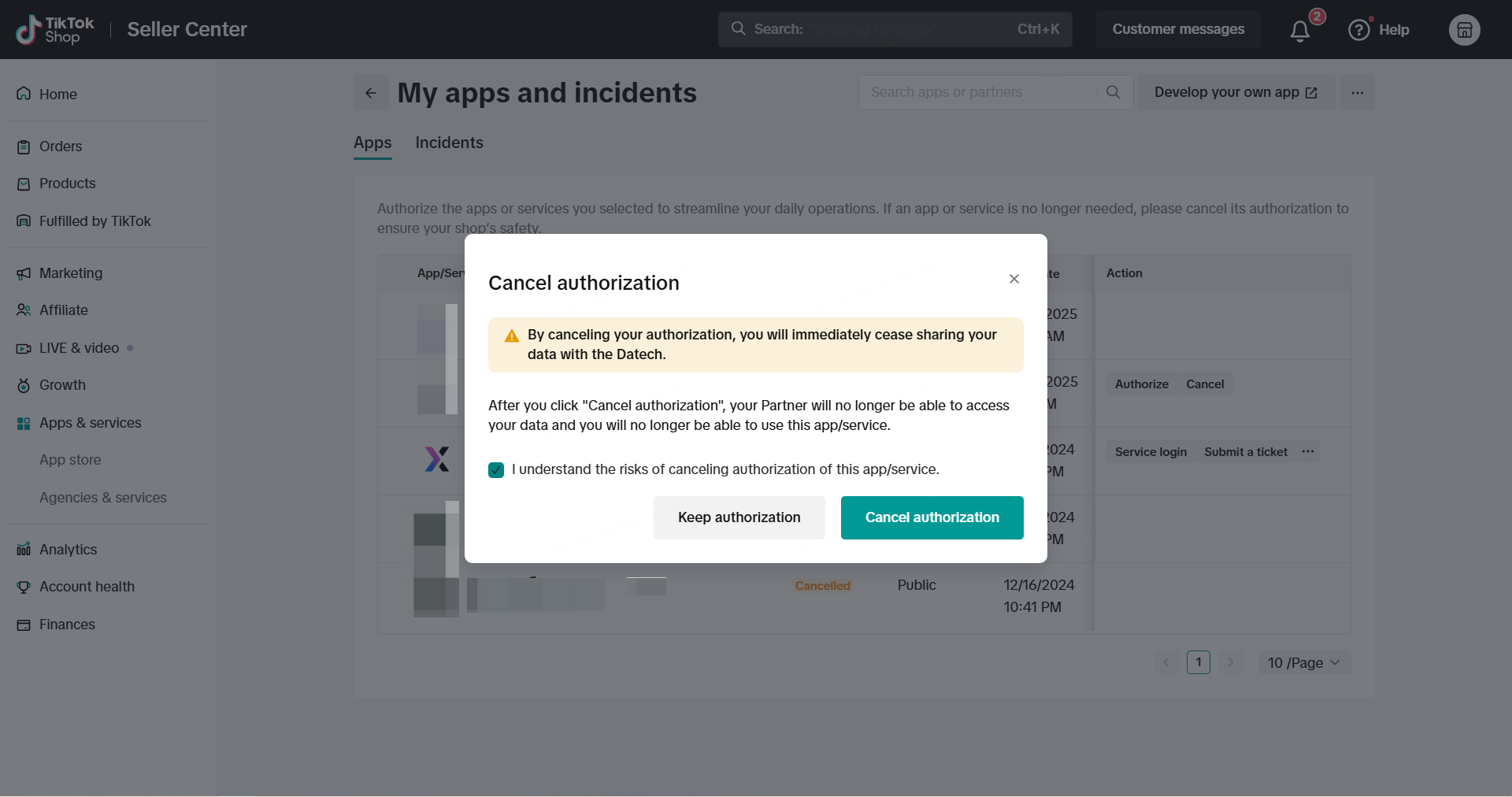Expand Apps & services sidebar section
This screenshot has height=797, width=1512.
point(90,423)
